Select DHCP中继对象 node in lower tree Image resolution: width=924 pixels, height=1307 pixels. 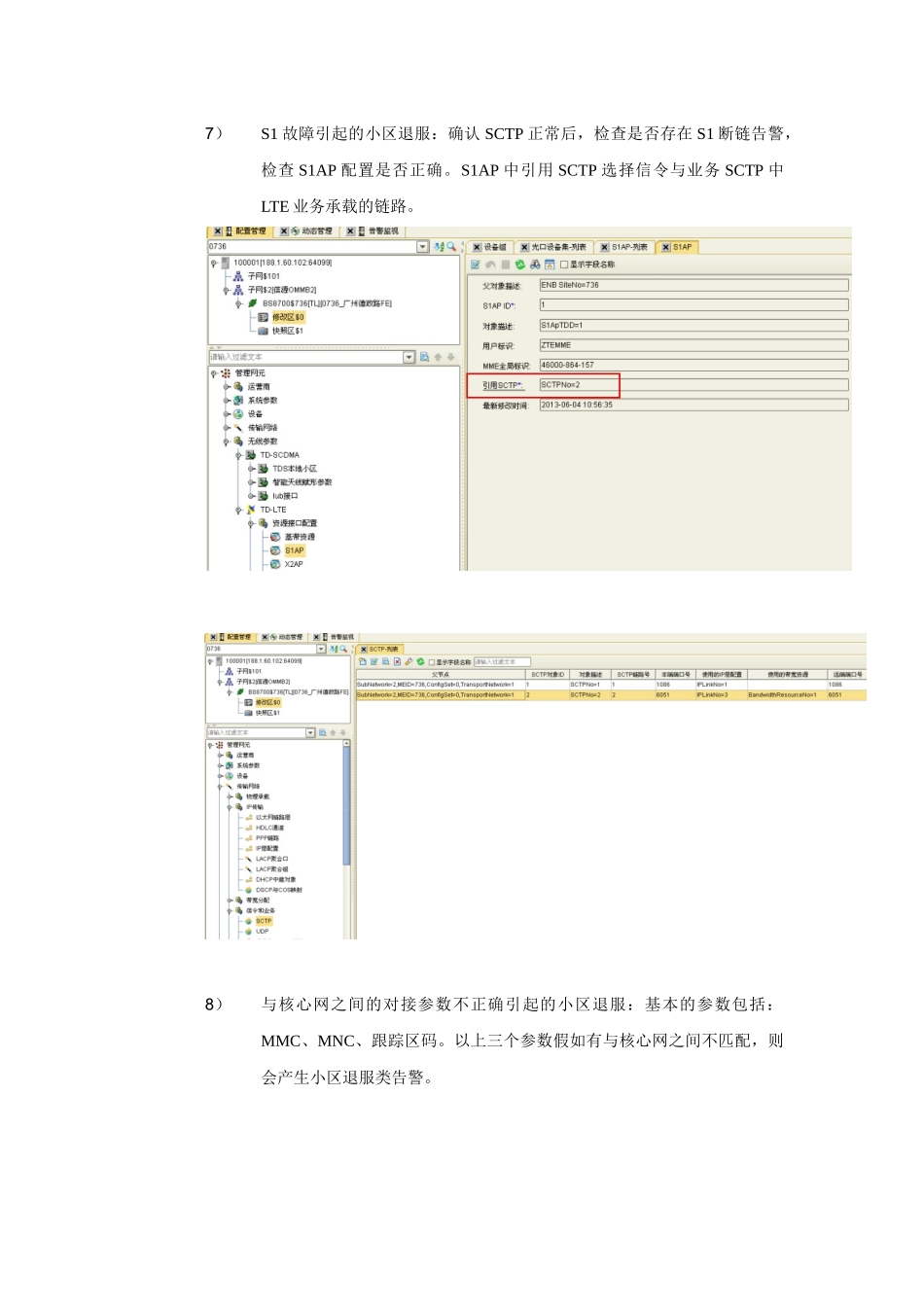(275, 880)
